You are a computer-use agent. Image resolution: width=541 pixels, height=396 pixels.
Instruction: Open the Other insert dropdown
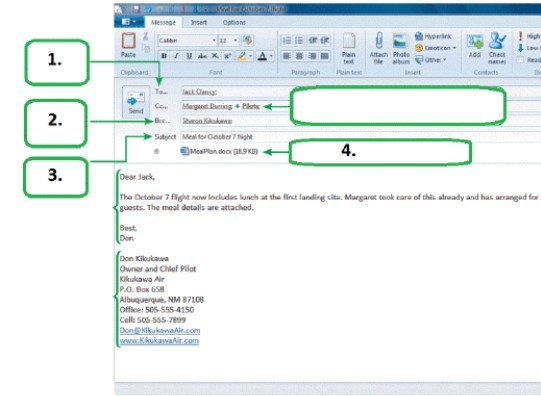tap(431, 60)
